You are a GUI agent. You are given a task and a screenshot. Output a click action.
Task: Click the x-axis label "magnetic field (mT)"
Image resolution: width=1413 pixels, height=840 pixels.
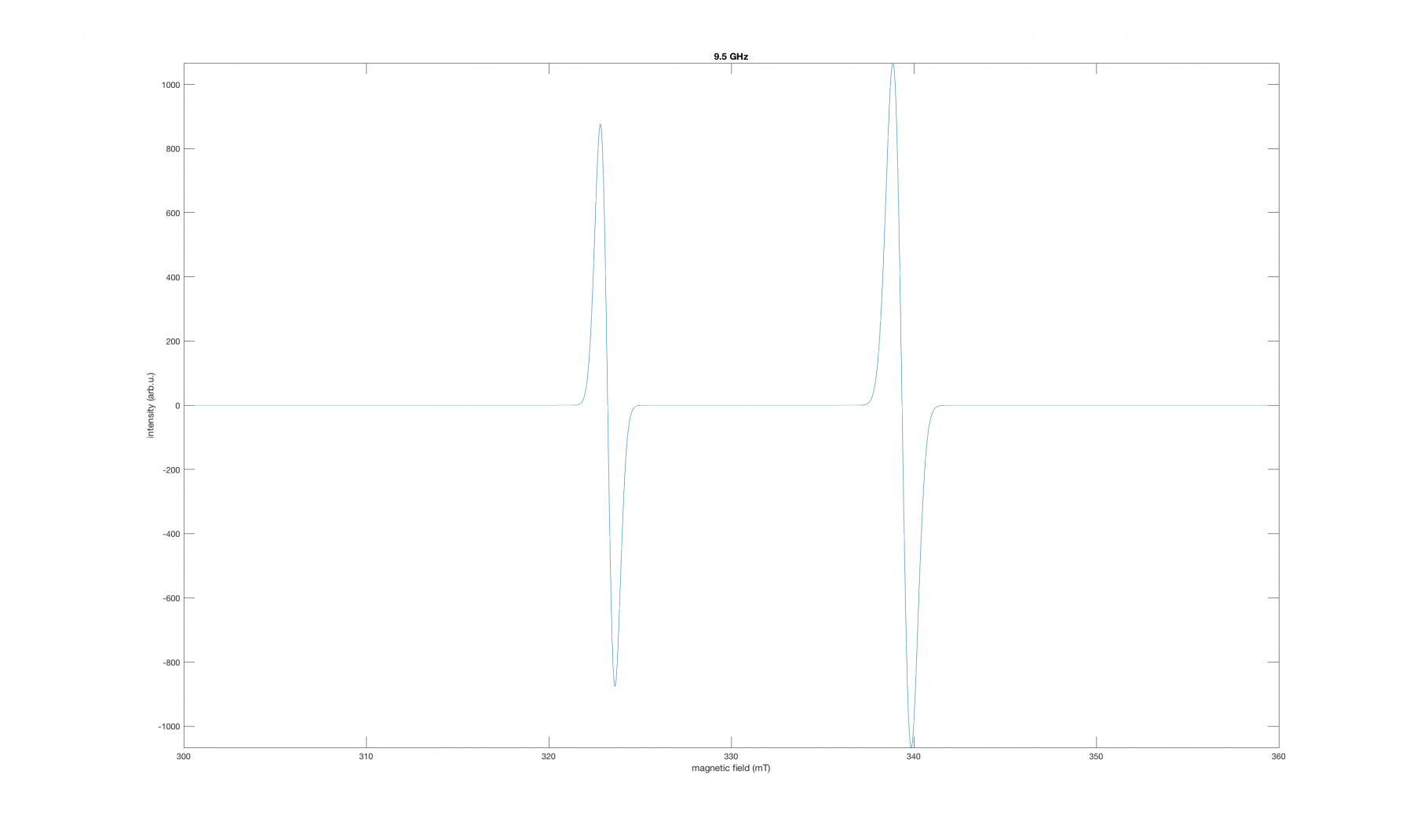click(x=731, y=768)
